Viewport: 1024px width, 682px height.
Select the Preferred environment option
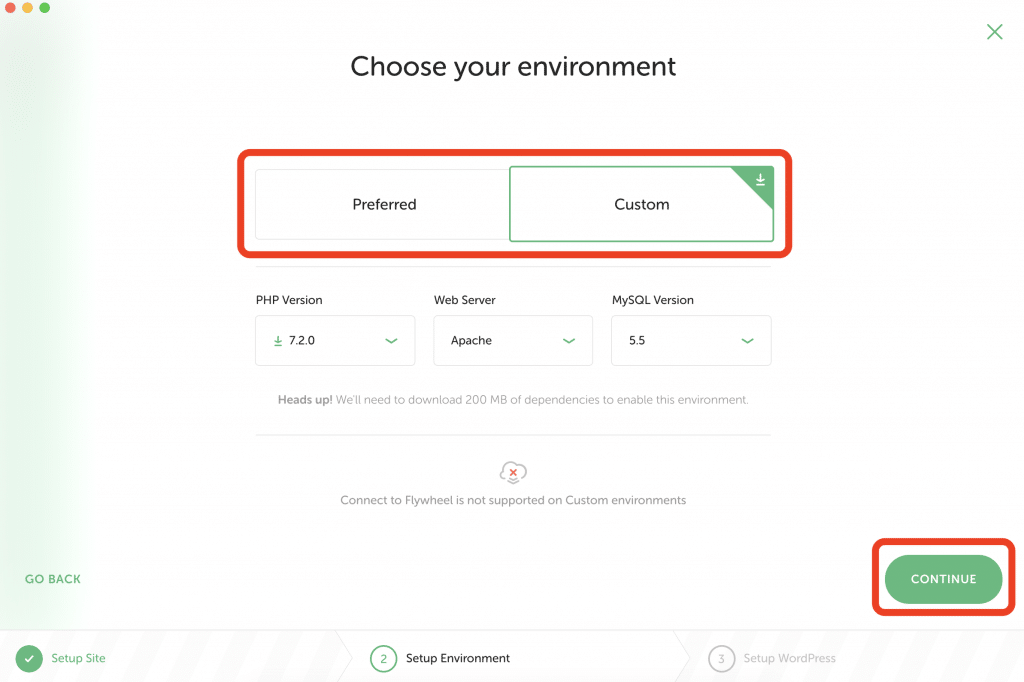(x=382, y=204)
